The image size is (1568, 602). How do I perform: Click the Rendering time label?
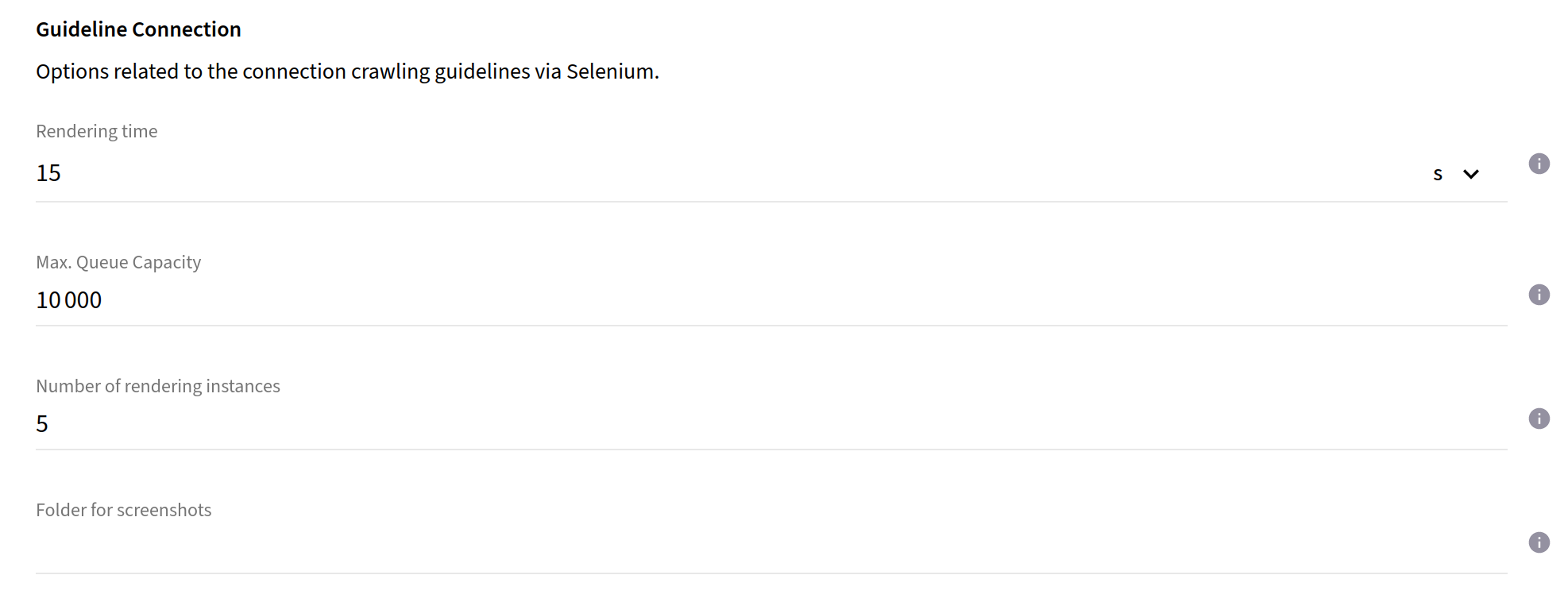pos(96,131)
